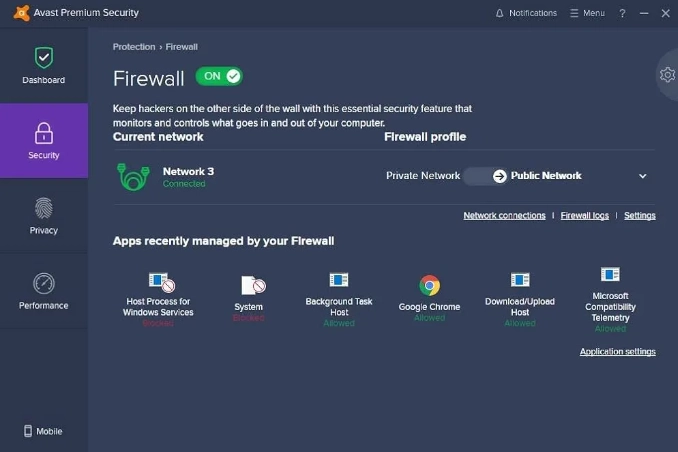Expand the Network 3 details chevron
Image resolution: width=678 pixels, height=452 pixels.
tap(642, 176)
